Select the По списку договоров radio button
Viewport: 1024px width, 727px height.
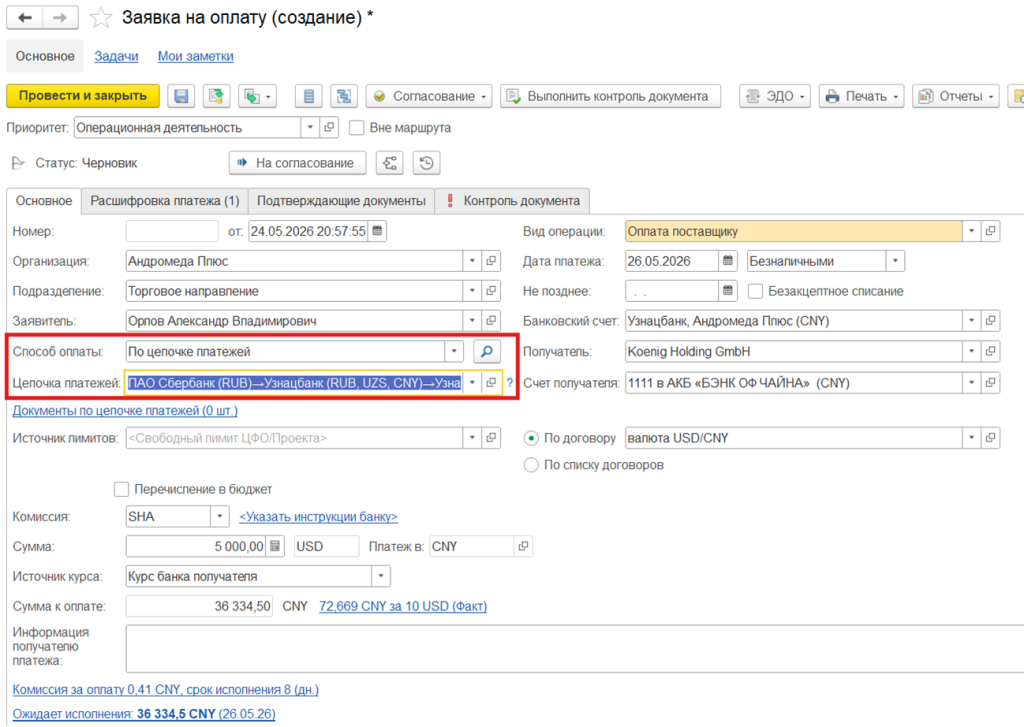531,465
